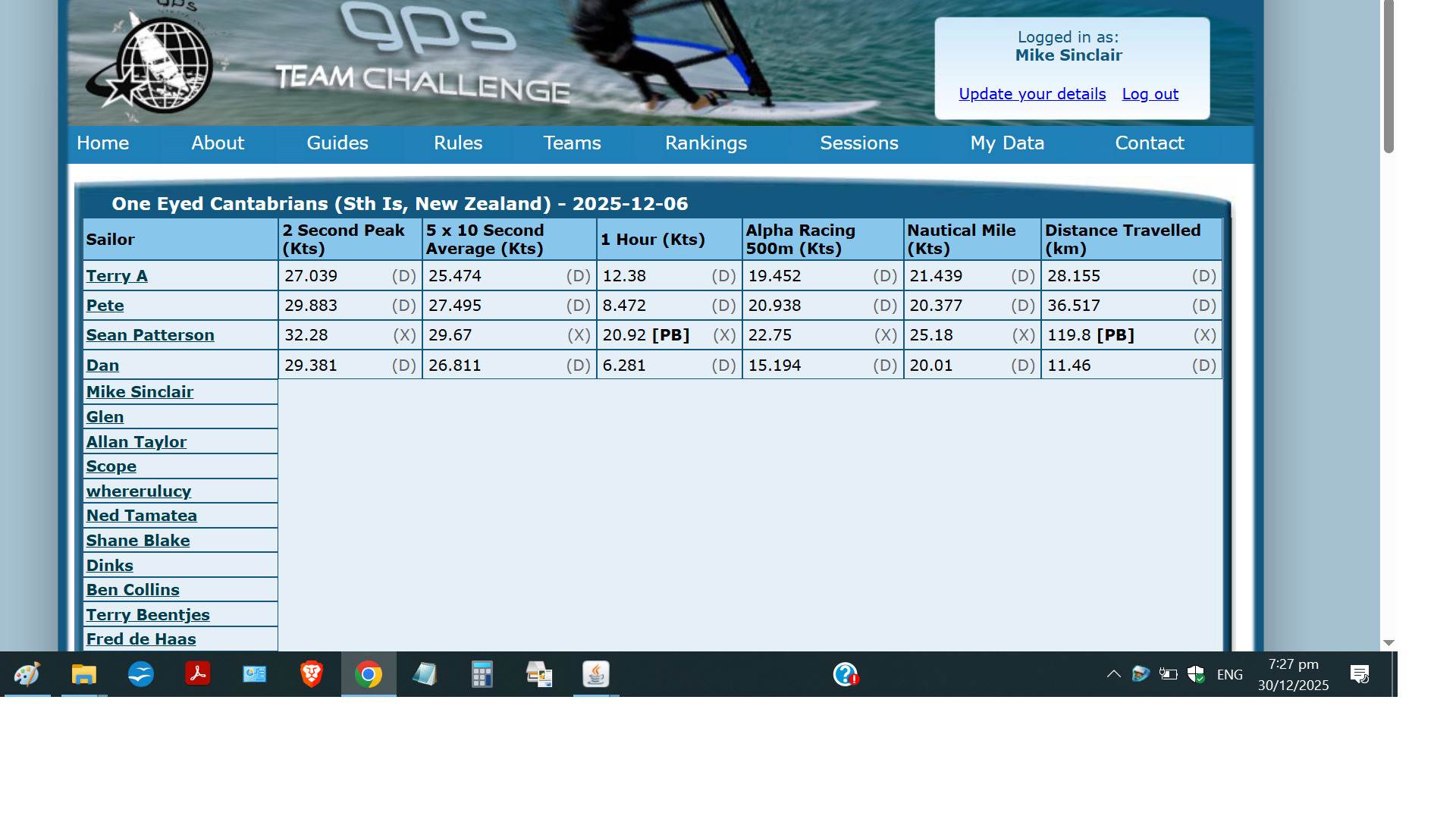Open File Explorer from the taskbar
Image resolution: width=1456 pixels, height=819 pixels.
click(x=83, y=674)
